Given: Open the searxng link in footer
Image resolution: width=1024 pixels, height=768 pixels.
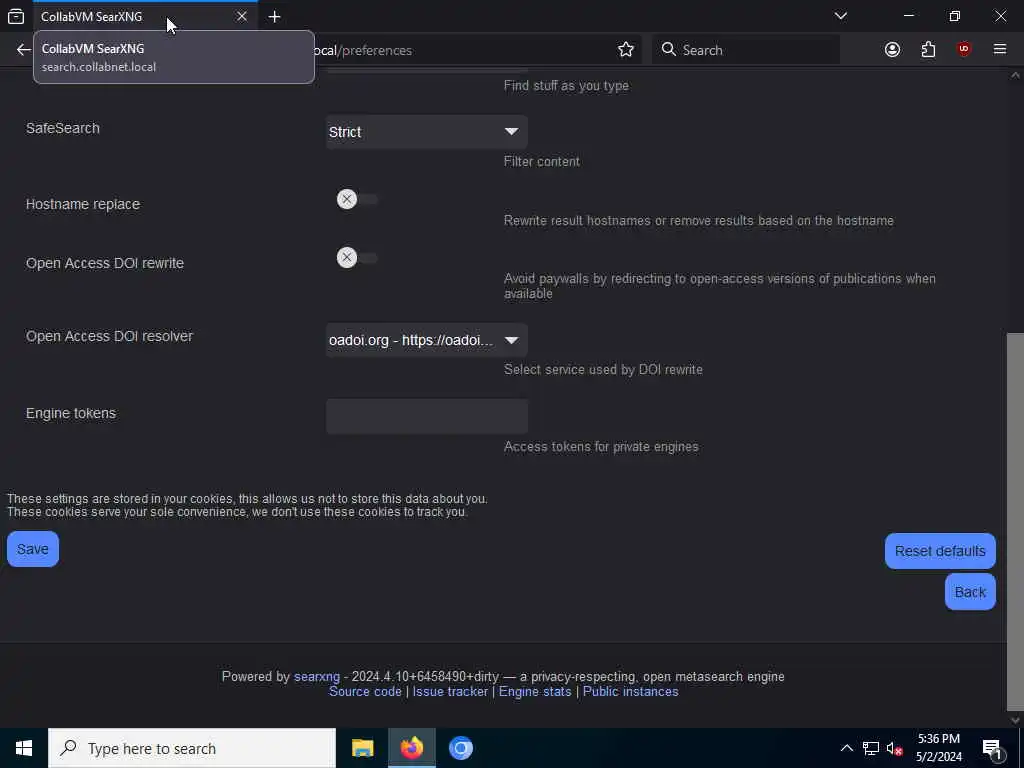Looking at the screenshot, I should click(x=317, y=677).
